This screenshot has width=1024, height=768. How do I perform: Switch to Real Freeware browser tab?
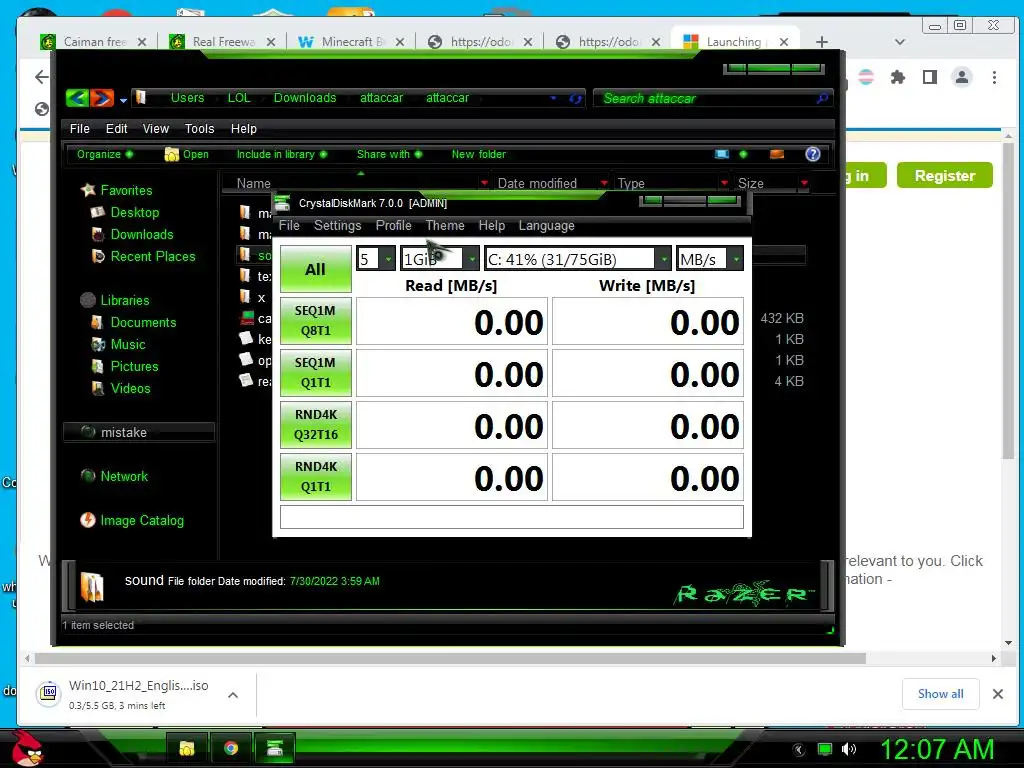[223, 42]
